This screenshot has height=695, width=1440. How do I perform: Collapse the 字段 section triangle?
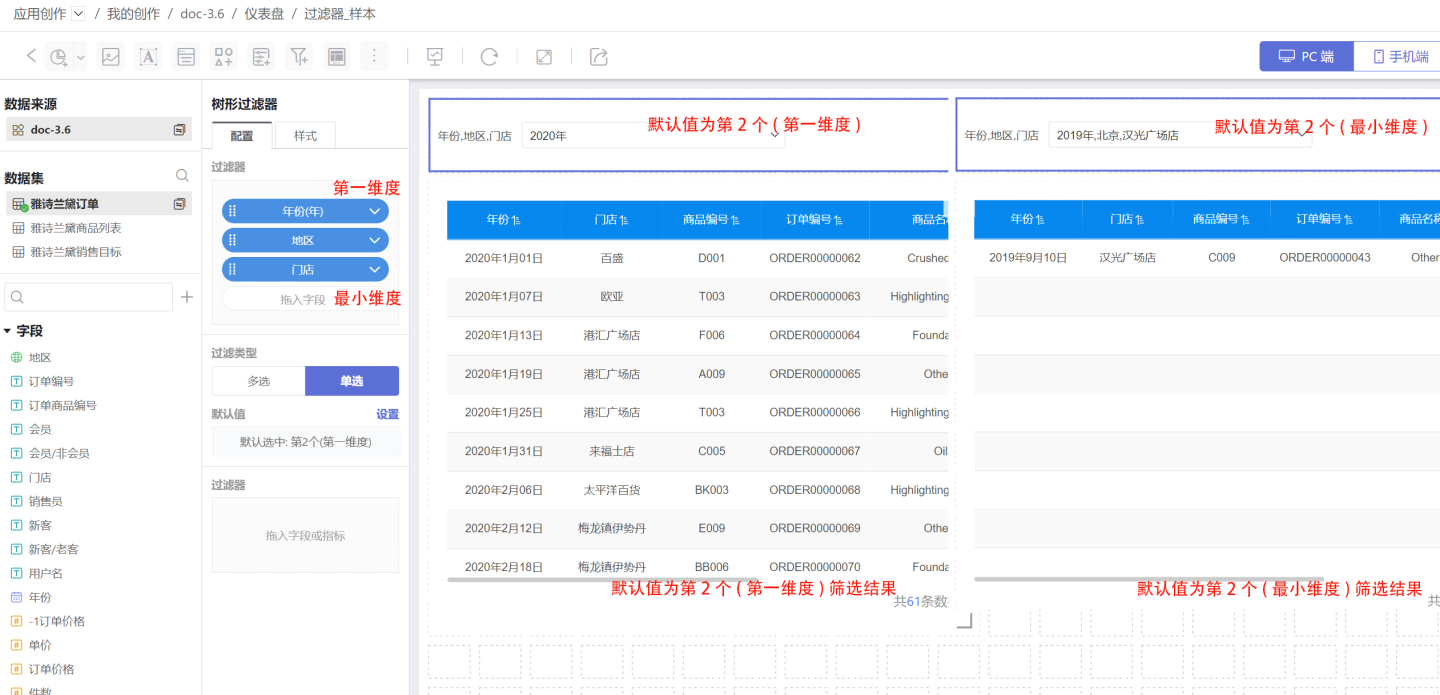click(8, 331)
